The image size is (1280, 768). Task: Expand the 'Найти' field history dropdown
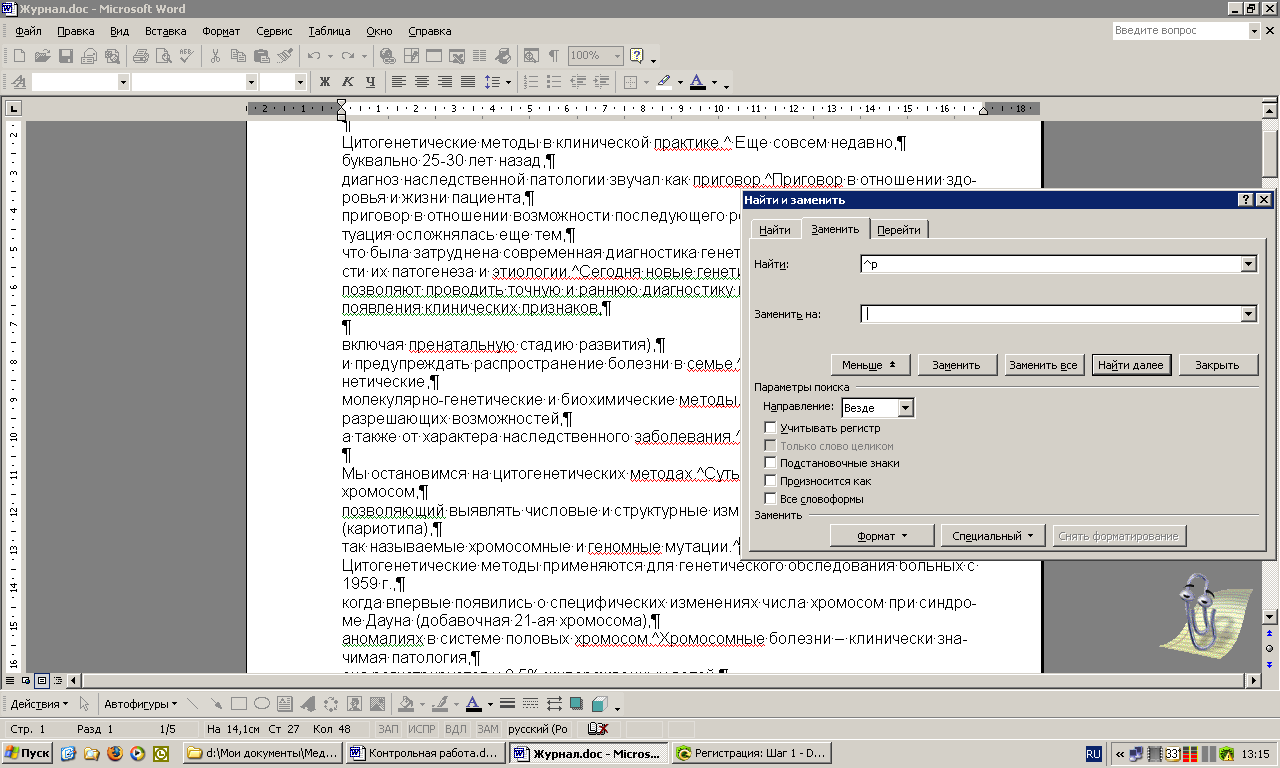pos(1248,264)
